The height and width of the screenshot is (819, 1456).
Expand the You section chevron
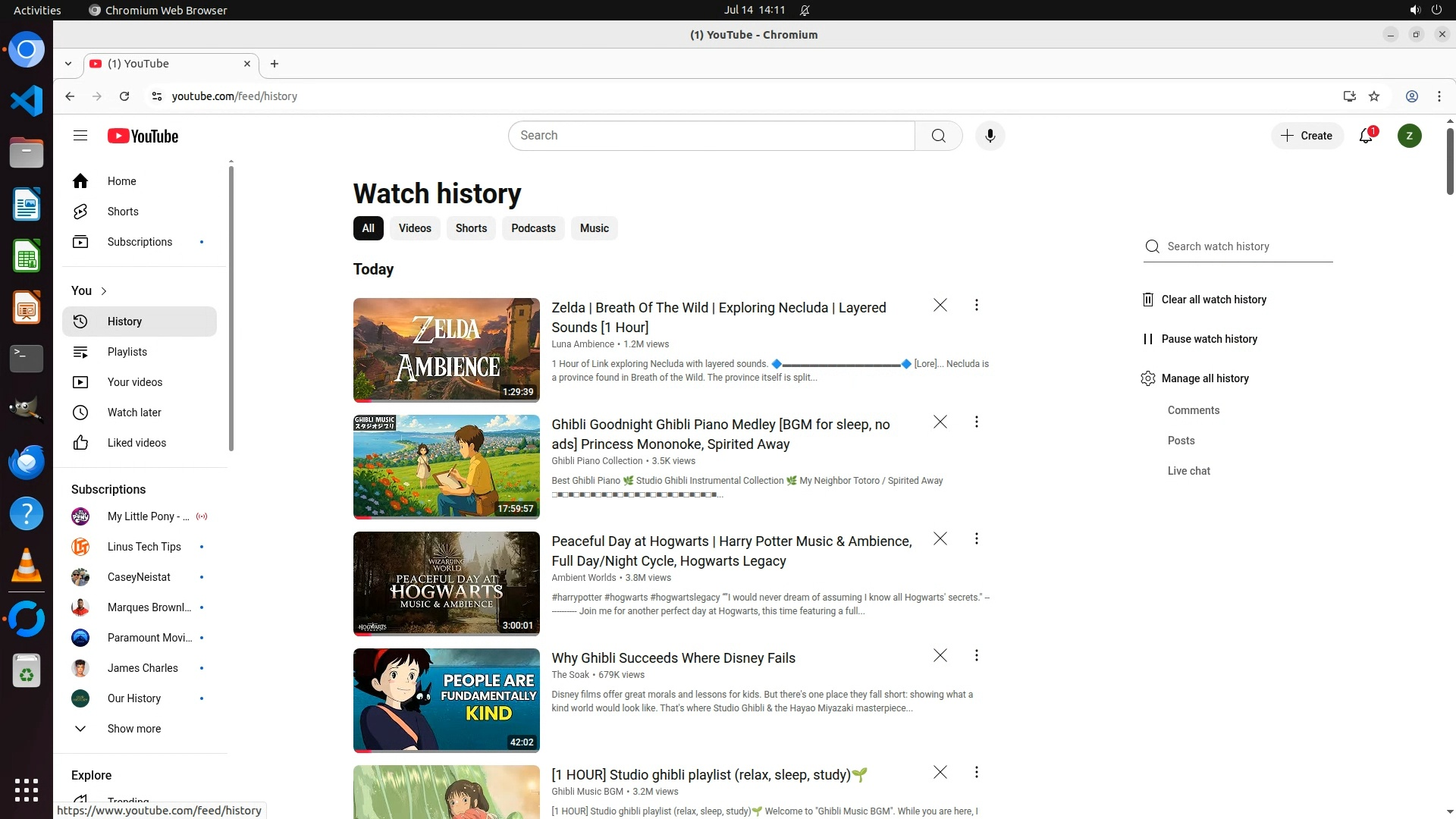tap(104, 291)
